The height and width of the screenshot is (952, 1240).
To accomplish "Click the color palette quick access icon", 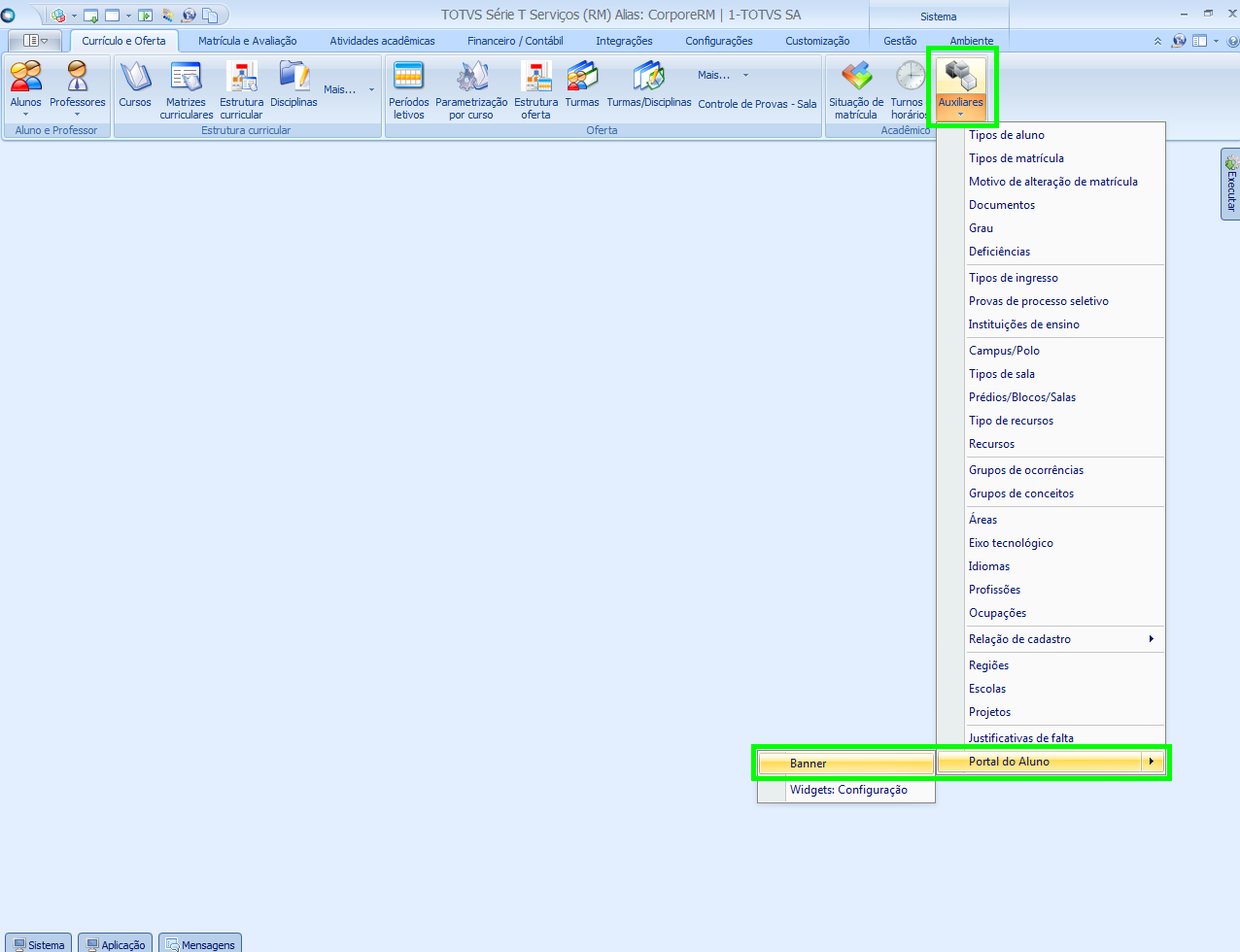I will click(x=168, y=16).
